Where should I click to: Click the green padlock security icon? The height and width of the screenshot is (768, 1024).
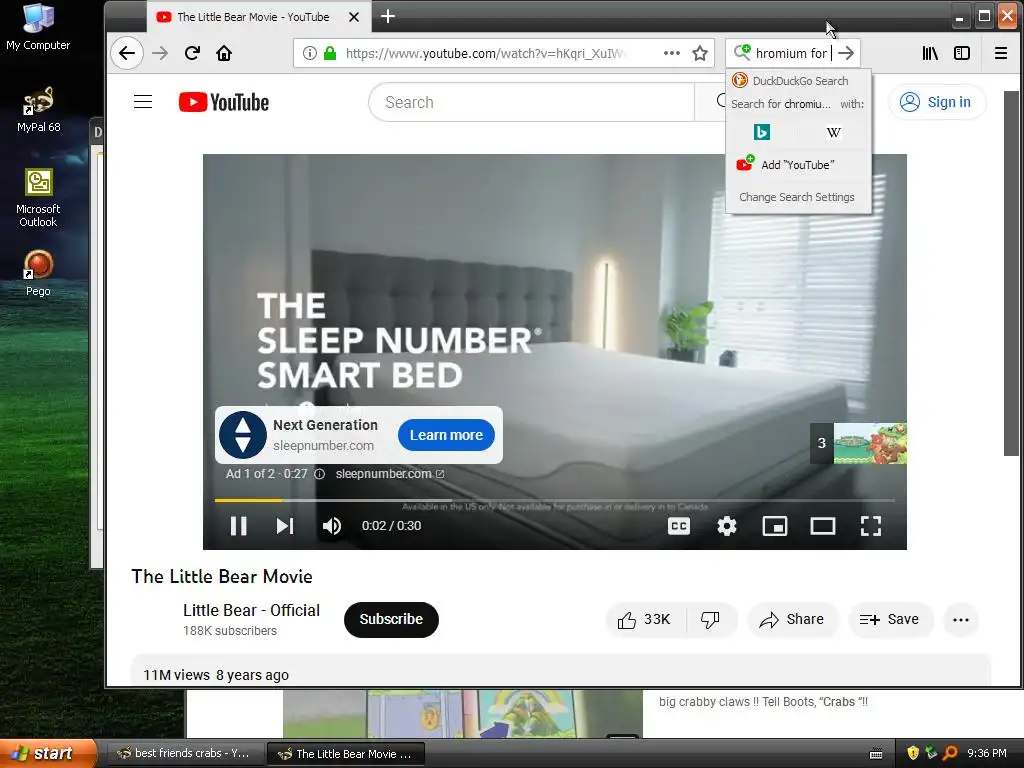[330, 53]
